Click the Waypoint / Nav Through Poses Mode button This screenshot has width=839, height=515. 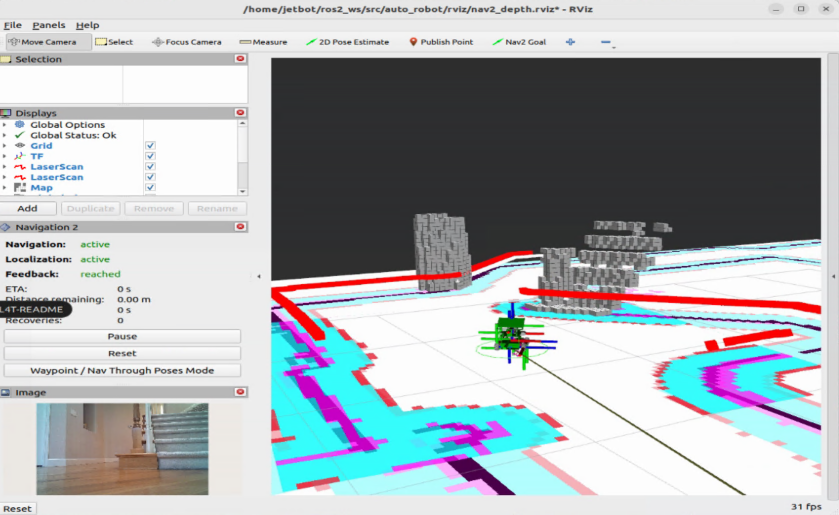122,370
